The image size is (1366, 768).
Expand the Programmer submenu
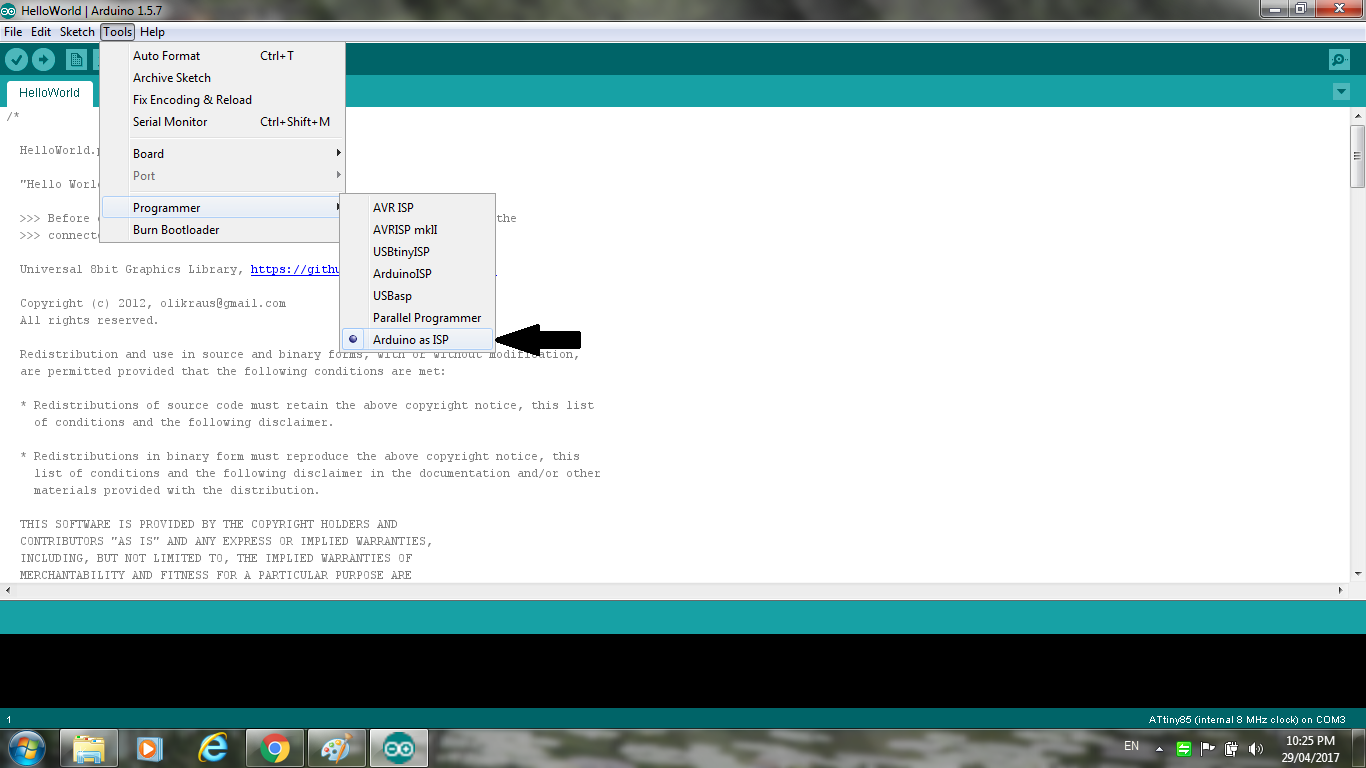click(222, 208)
